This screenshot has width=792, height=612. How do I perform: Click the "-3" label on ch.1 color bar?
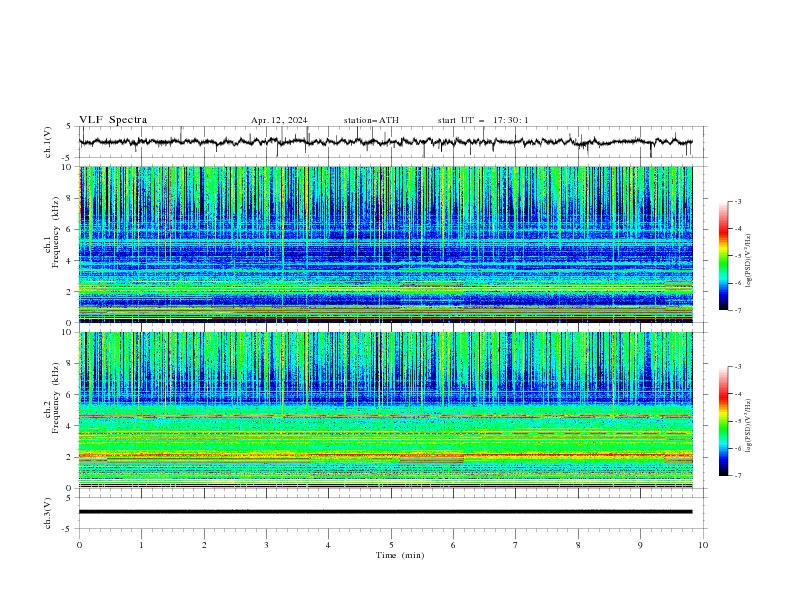pyautogui.click(x=738, y=201)
